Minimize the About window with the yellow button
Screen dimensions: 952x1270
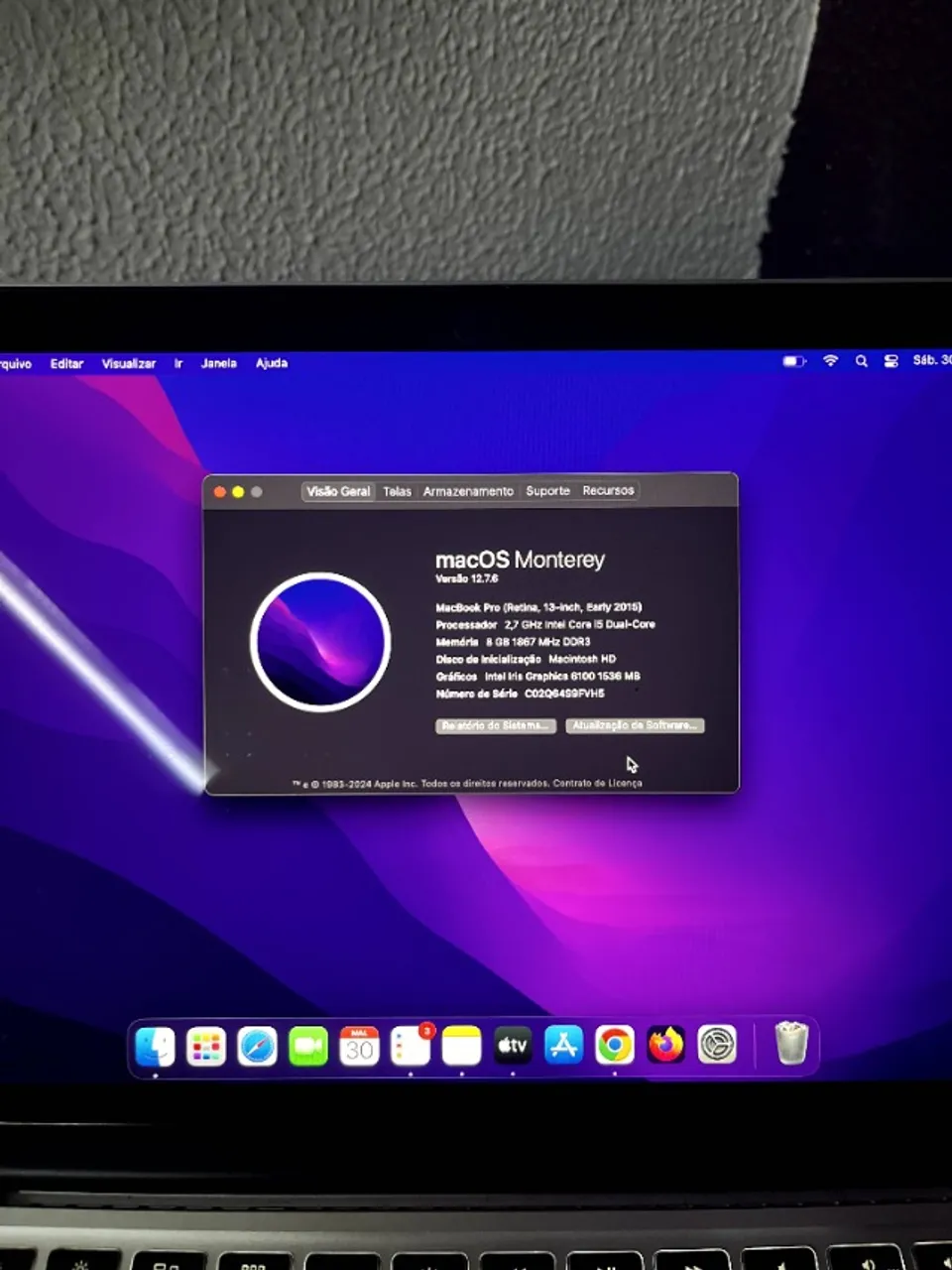click(238, 492)
